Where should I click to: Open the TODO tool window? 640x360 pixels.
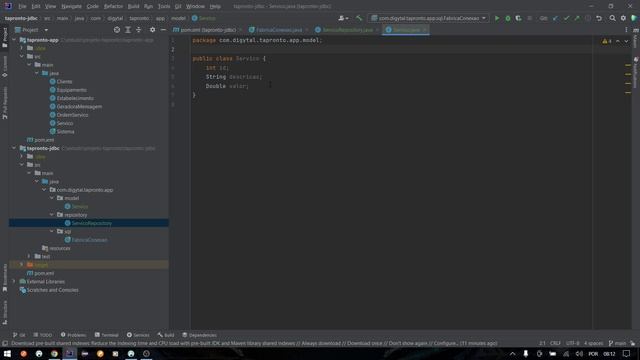(43, 335)
